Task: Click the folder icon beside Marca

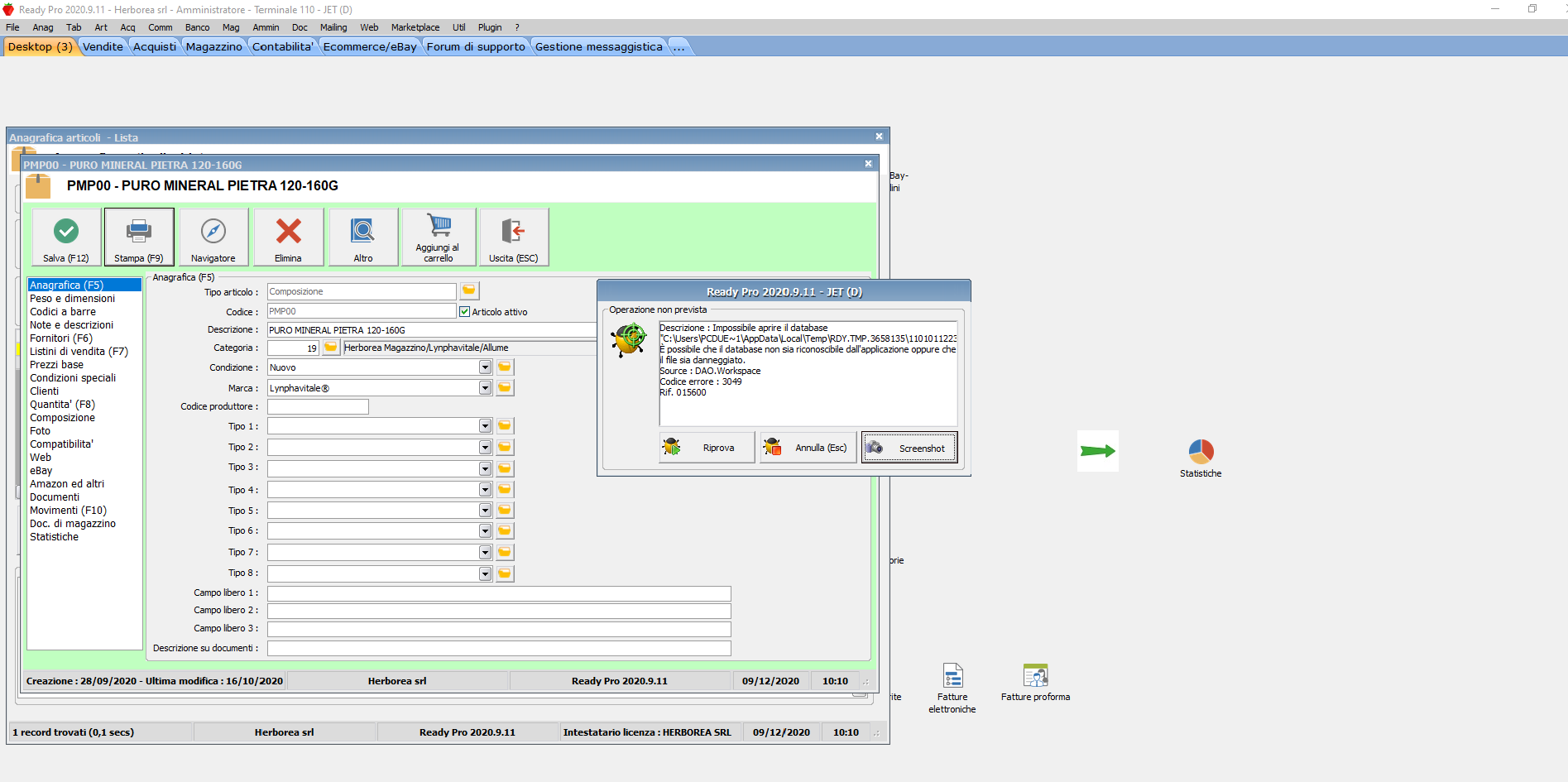Action: 505,387
